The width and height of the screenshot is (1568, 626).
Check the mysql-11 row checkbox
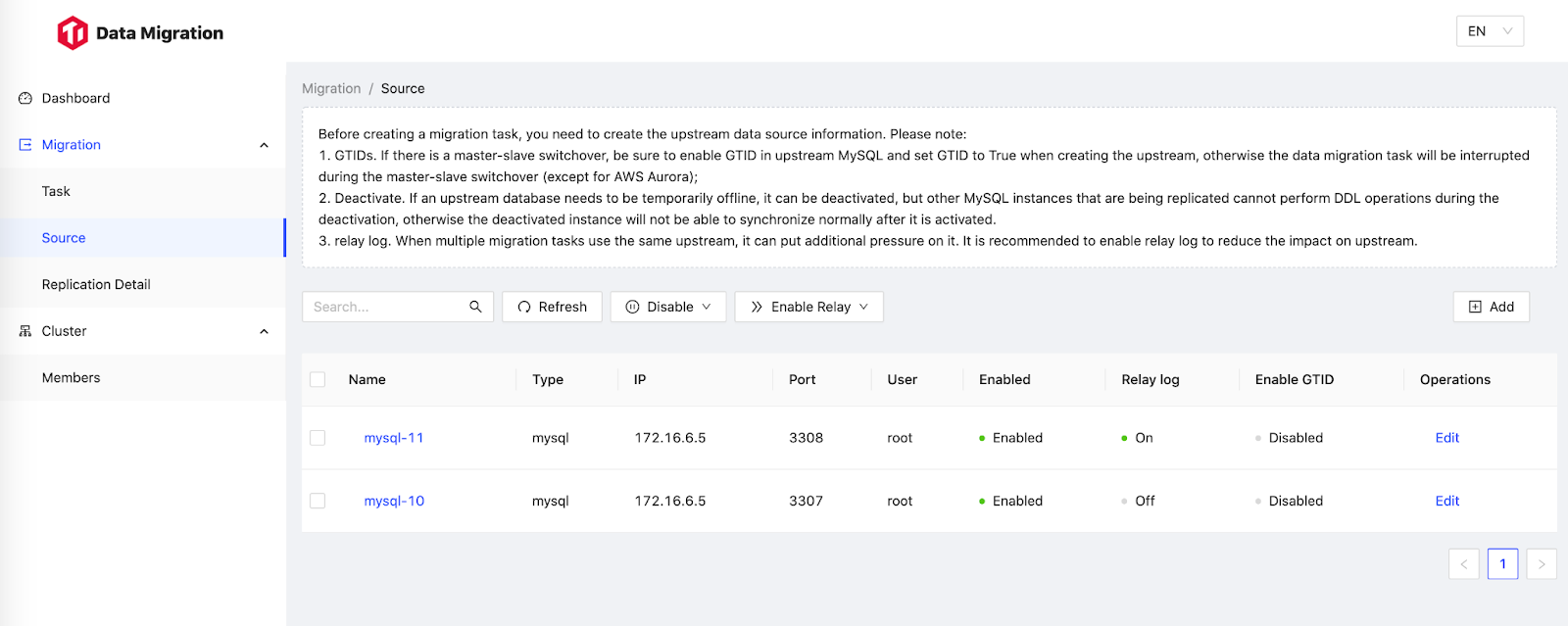tap(318, 438)
